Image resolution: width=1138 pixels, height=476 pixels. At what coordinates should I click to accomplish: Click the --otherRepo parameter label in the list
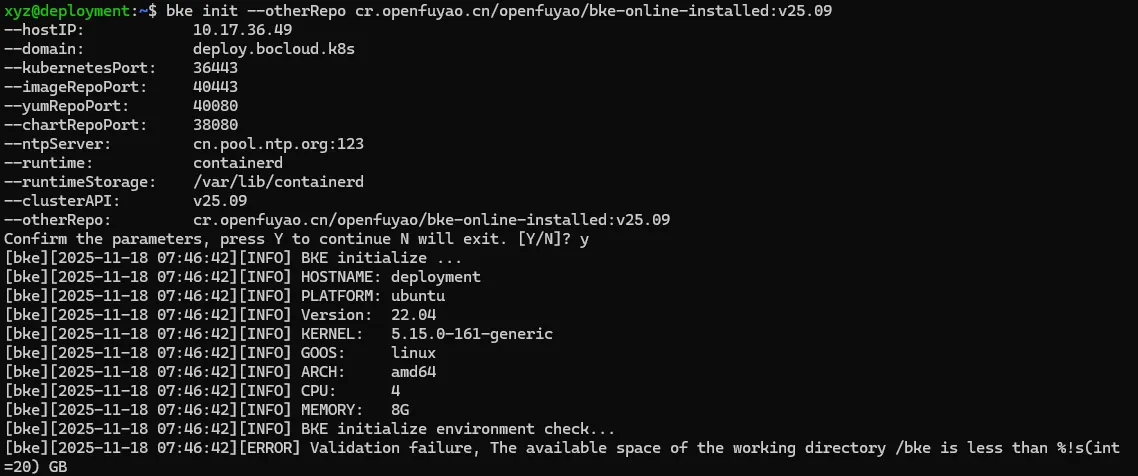click(52, 219)
